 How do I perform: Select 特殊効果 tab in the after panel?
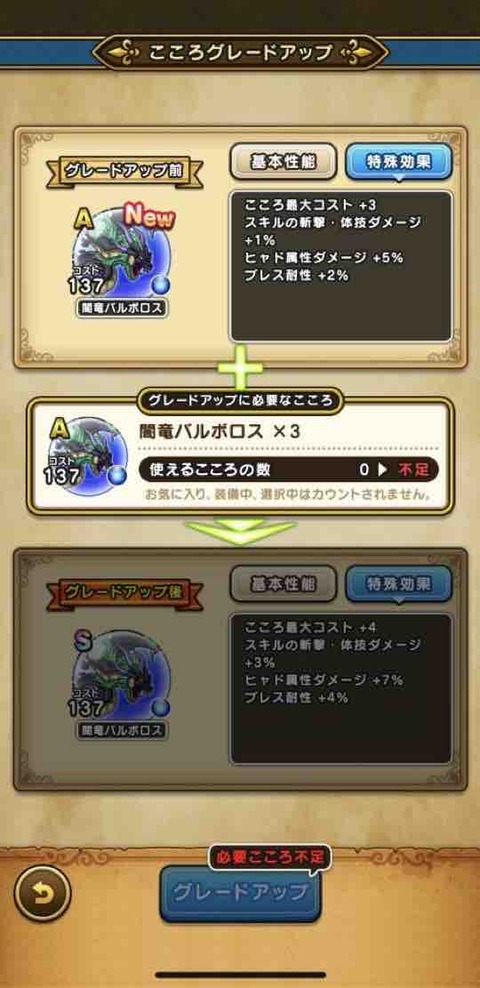(x=399, y=584)
